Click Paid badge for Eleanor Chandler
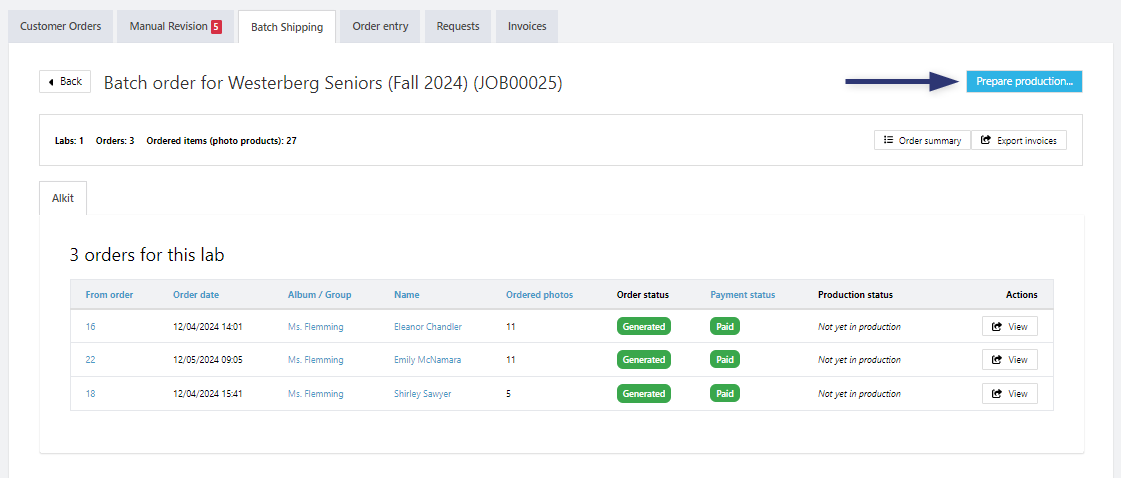This screenshot has width=1121, height=478. (x=725, y=327)
